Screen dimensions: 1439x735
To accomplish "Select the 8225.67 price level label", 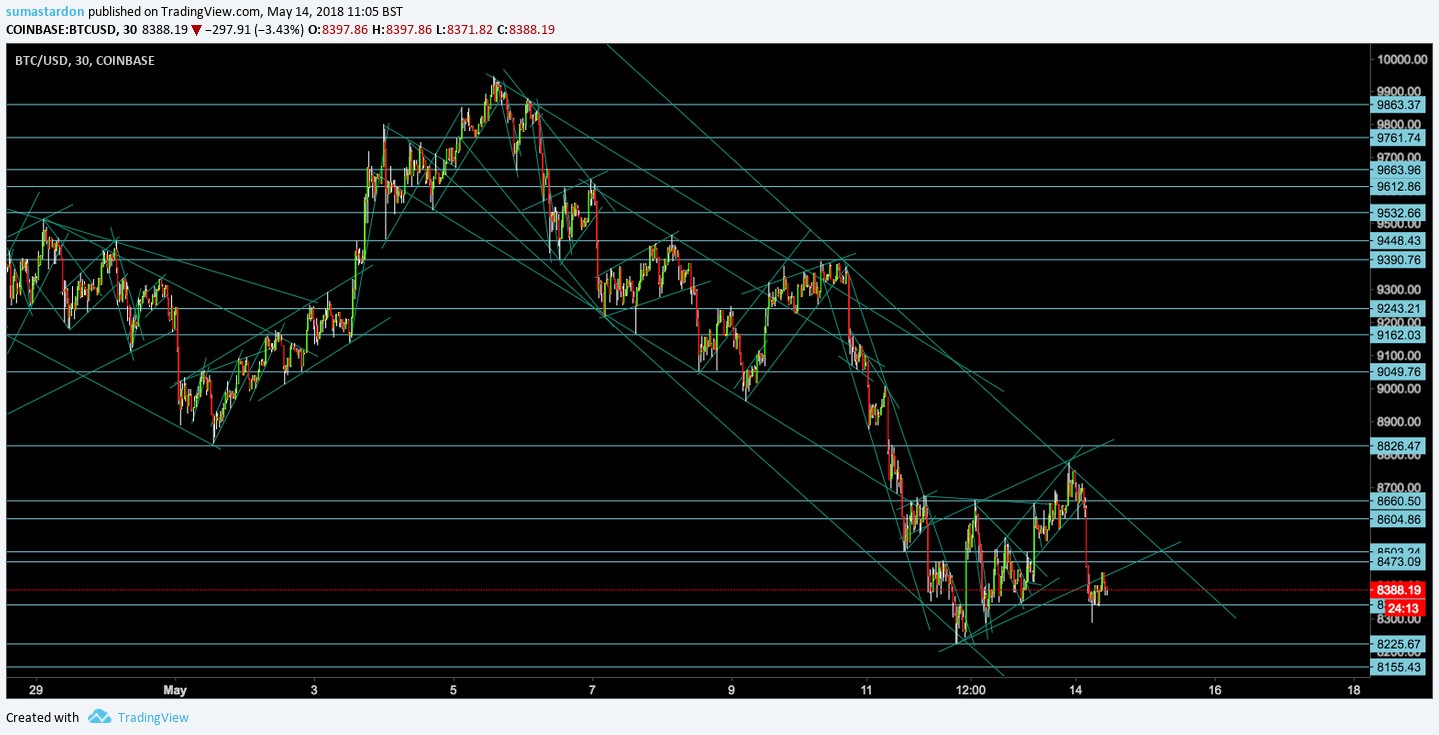I will pyautogui.click(x=1398, y=644).
